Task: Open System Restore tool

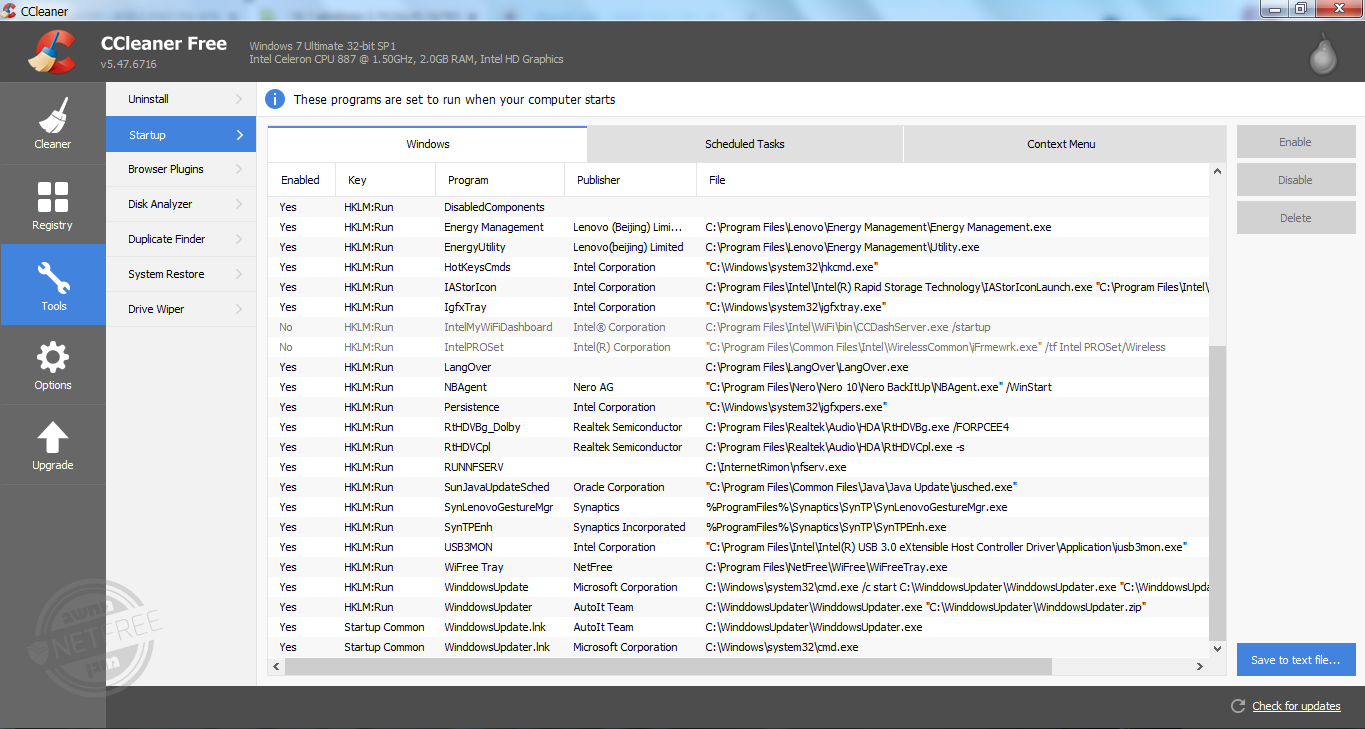Action: 181,274
